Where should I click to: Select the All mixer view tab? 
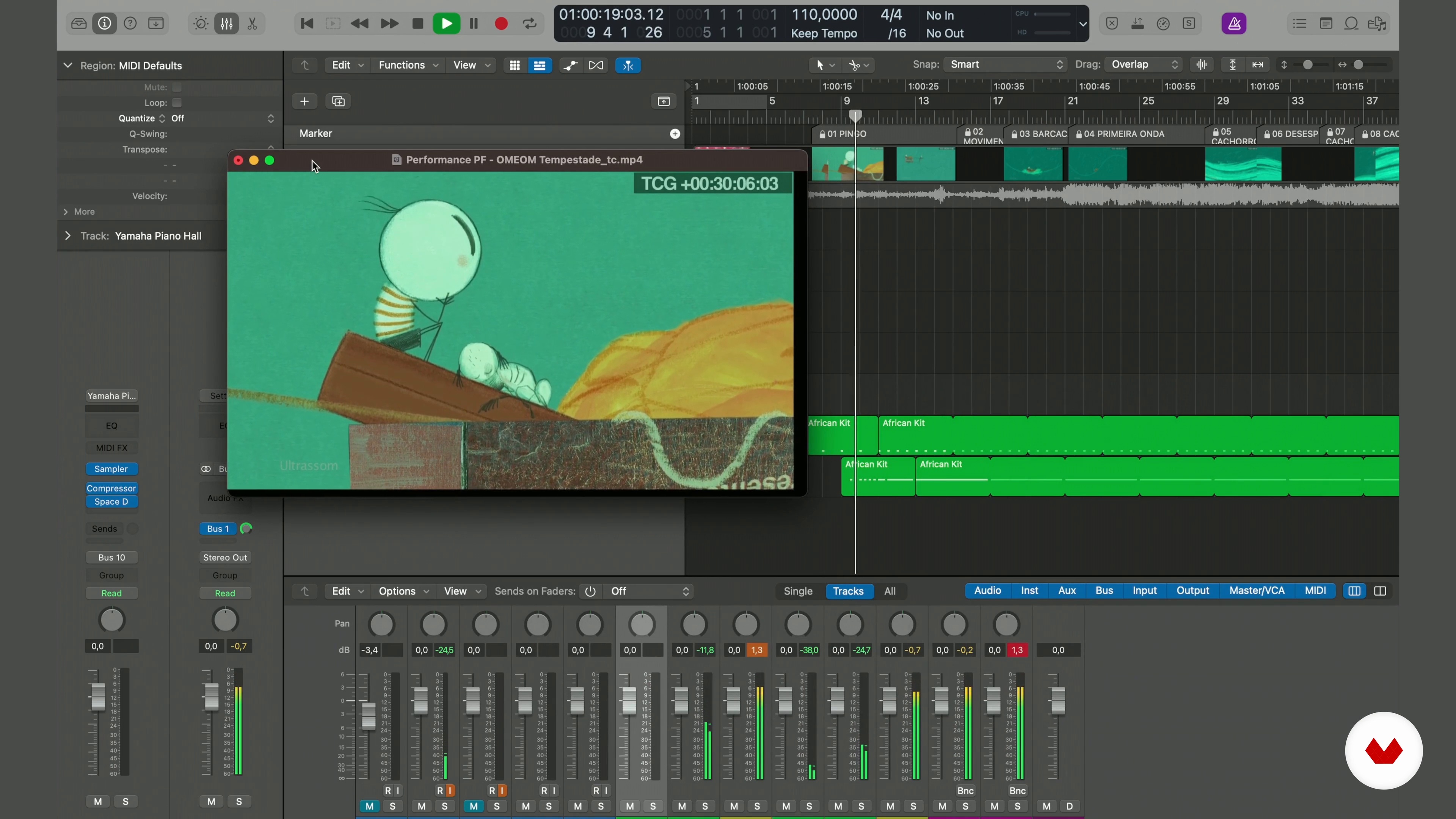pyautogui.click(x=890, y=591)
